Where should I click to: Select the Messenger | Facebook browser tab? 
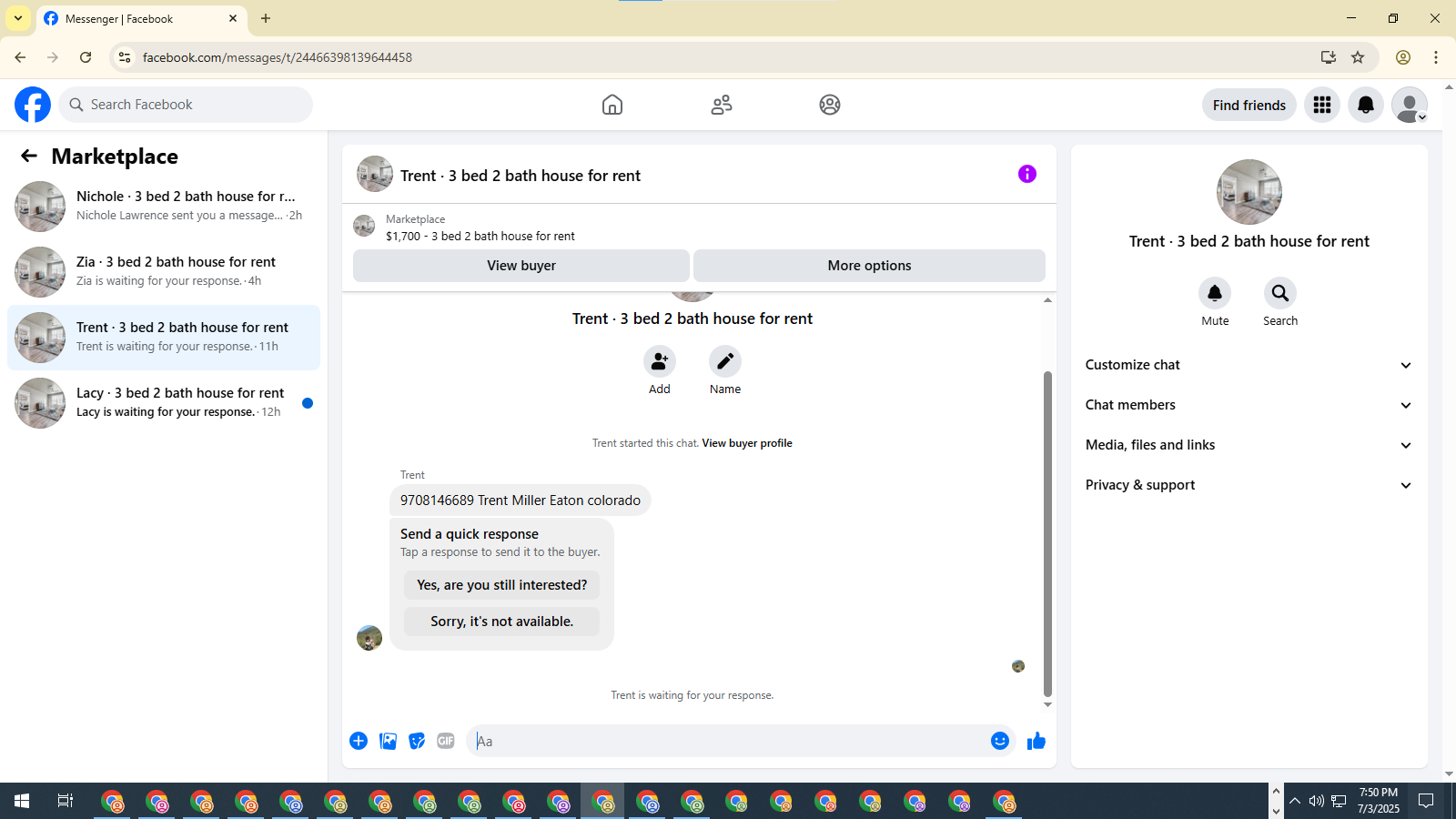pos(141,19)
